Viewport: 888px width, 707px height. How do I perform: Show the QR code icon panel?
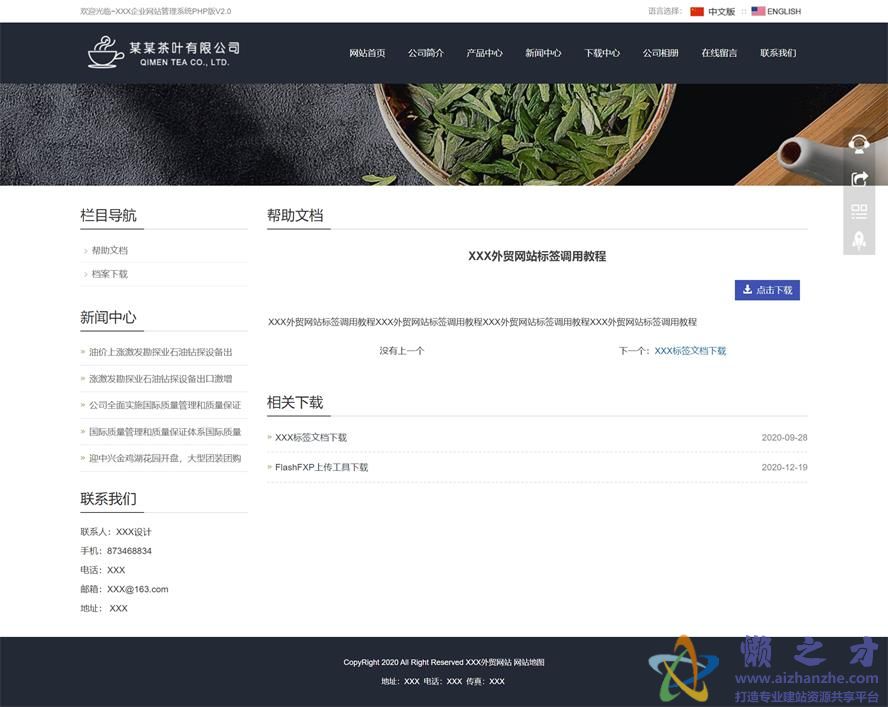858,211
